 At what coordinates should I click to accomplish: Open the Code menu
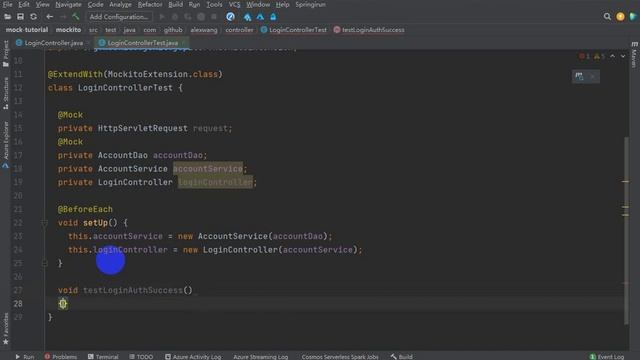95,4
